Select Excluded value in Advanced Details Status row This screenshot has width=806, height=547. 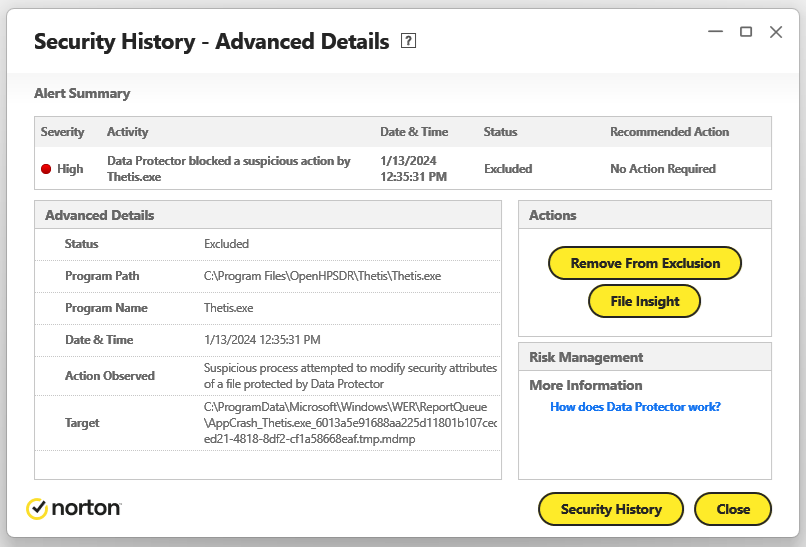click(226, 244)
